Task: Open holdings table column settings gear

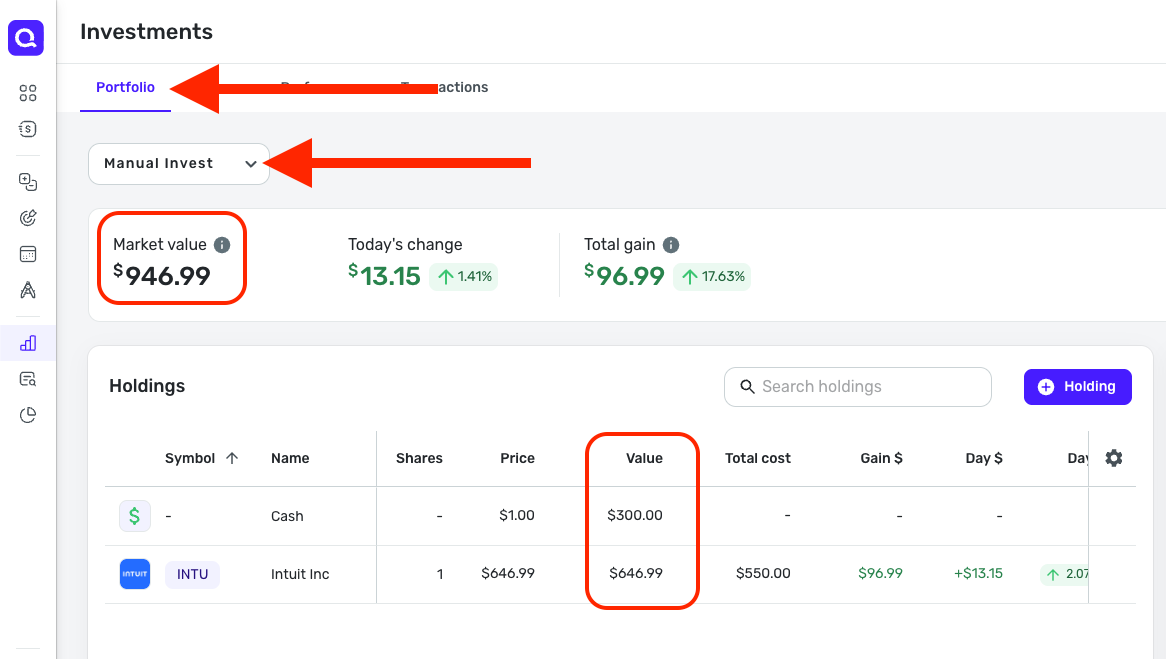Action: tap(1114, 458)
